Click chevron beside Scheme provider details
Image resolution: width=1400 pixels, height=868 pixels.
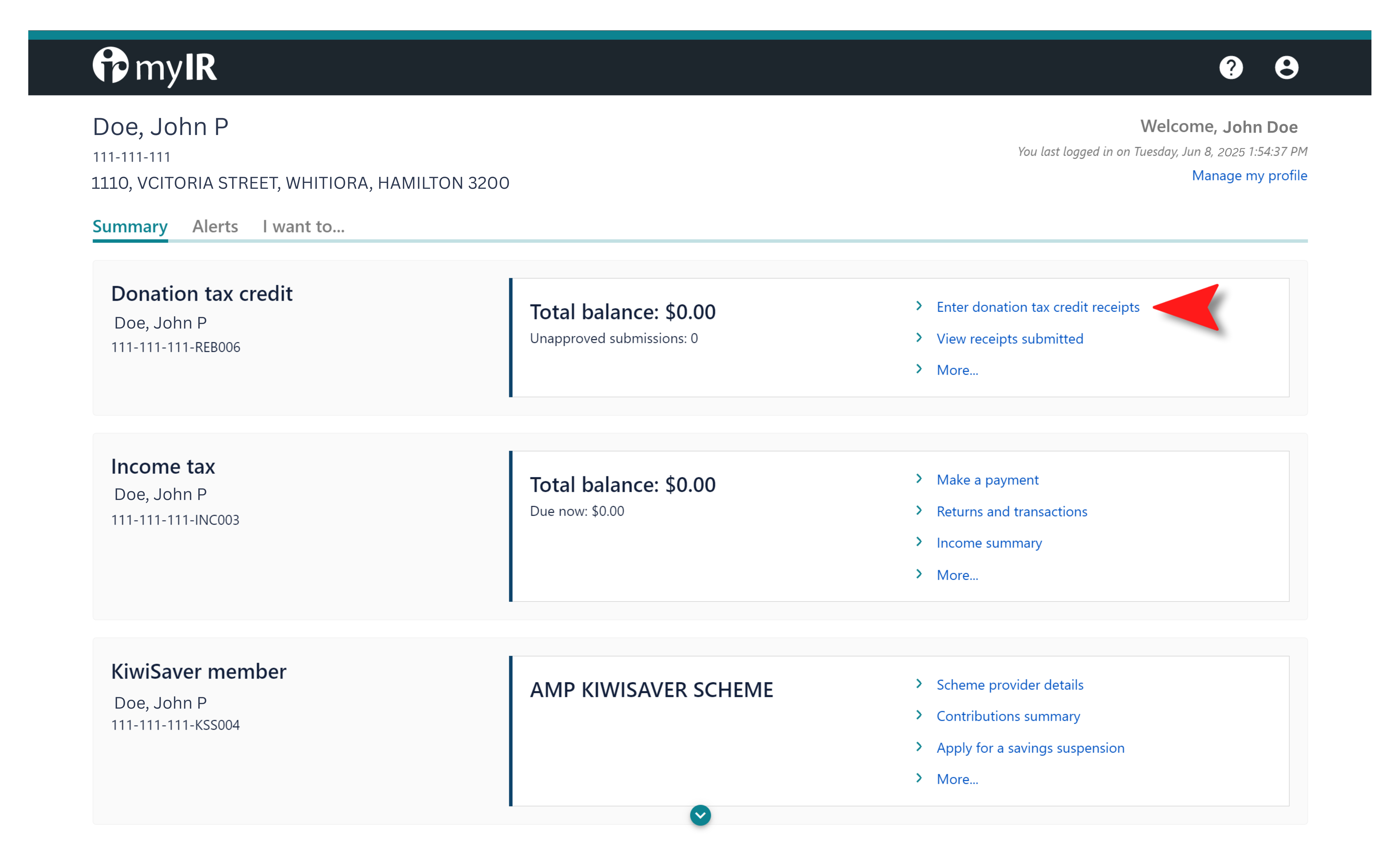pyautogui.click(x=919, y=683)
